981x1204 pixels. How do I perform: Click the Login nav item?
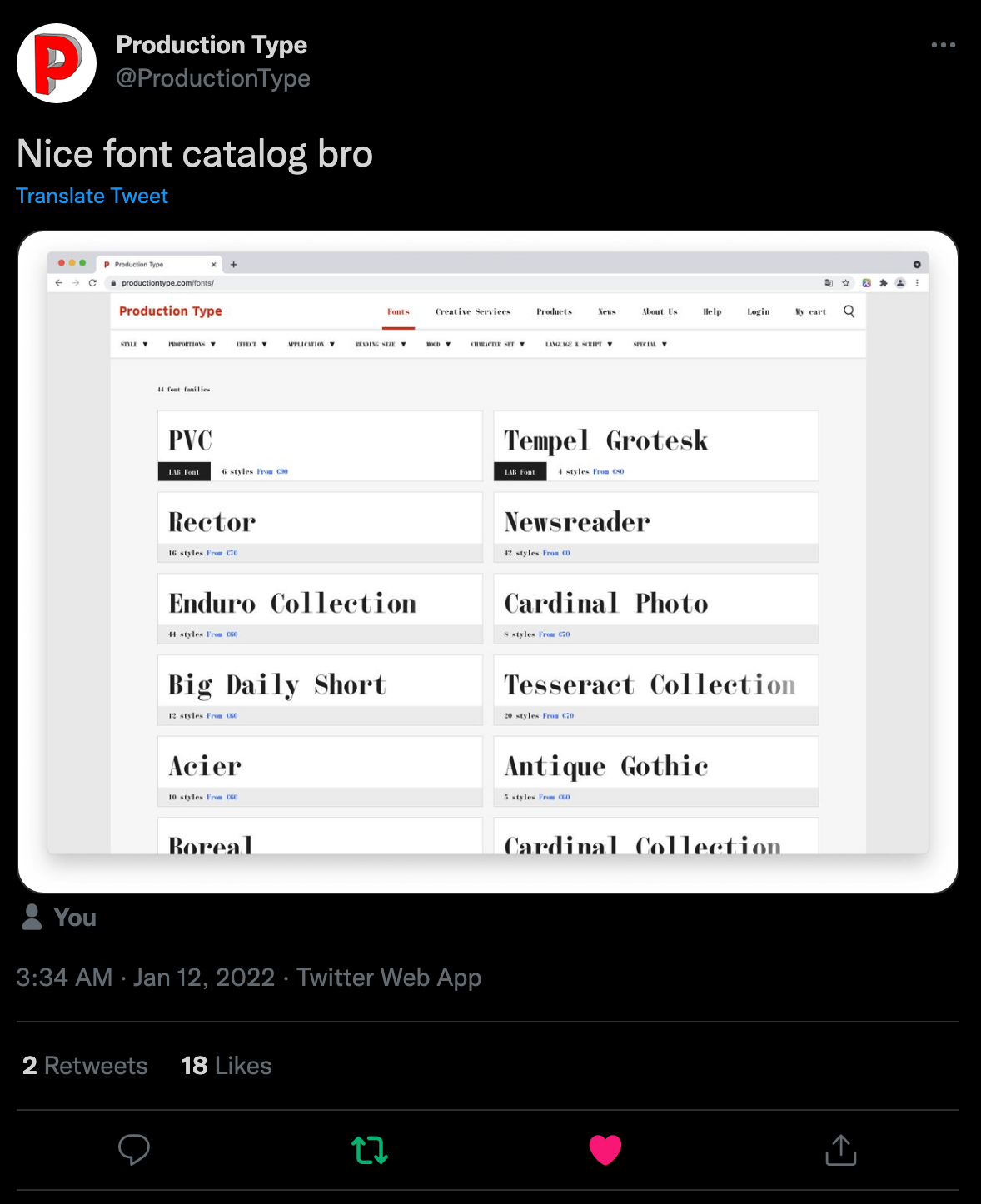tap(759, 311)
